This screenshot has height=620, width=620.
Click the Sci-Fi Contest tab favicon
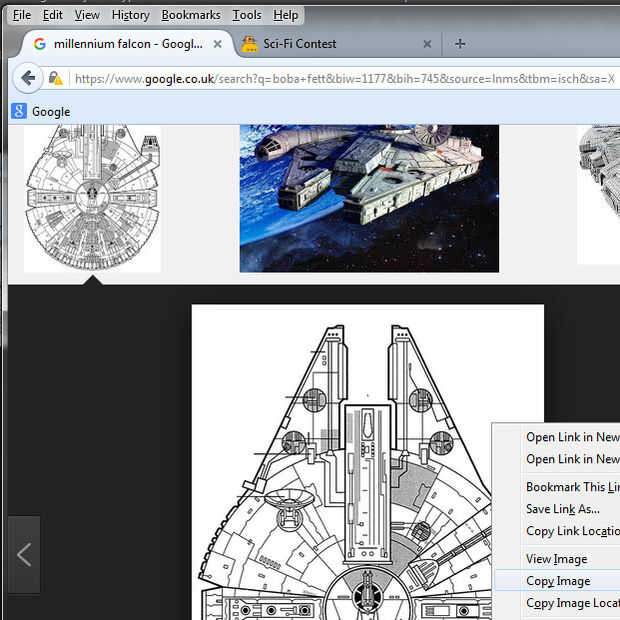(x=250, y=44)
